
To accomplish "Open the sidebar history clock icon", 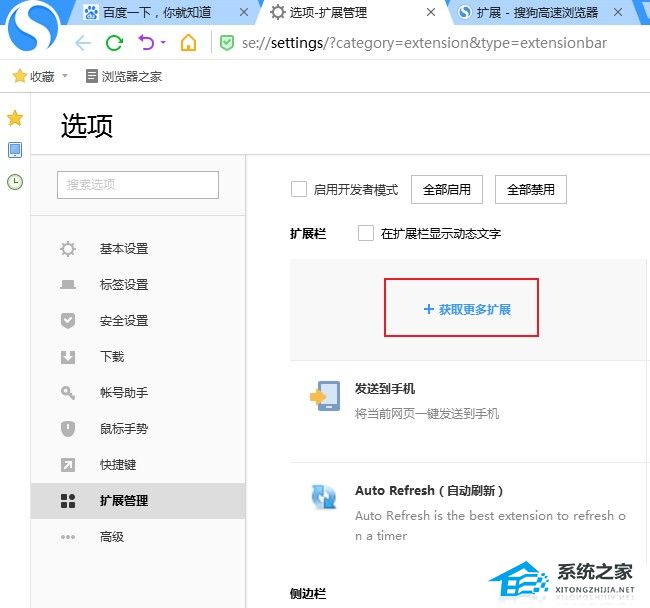I will (x=15, y=182).
